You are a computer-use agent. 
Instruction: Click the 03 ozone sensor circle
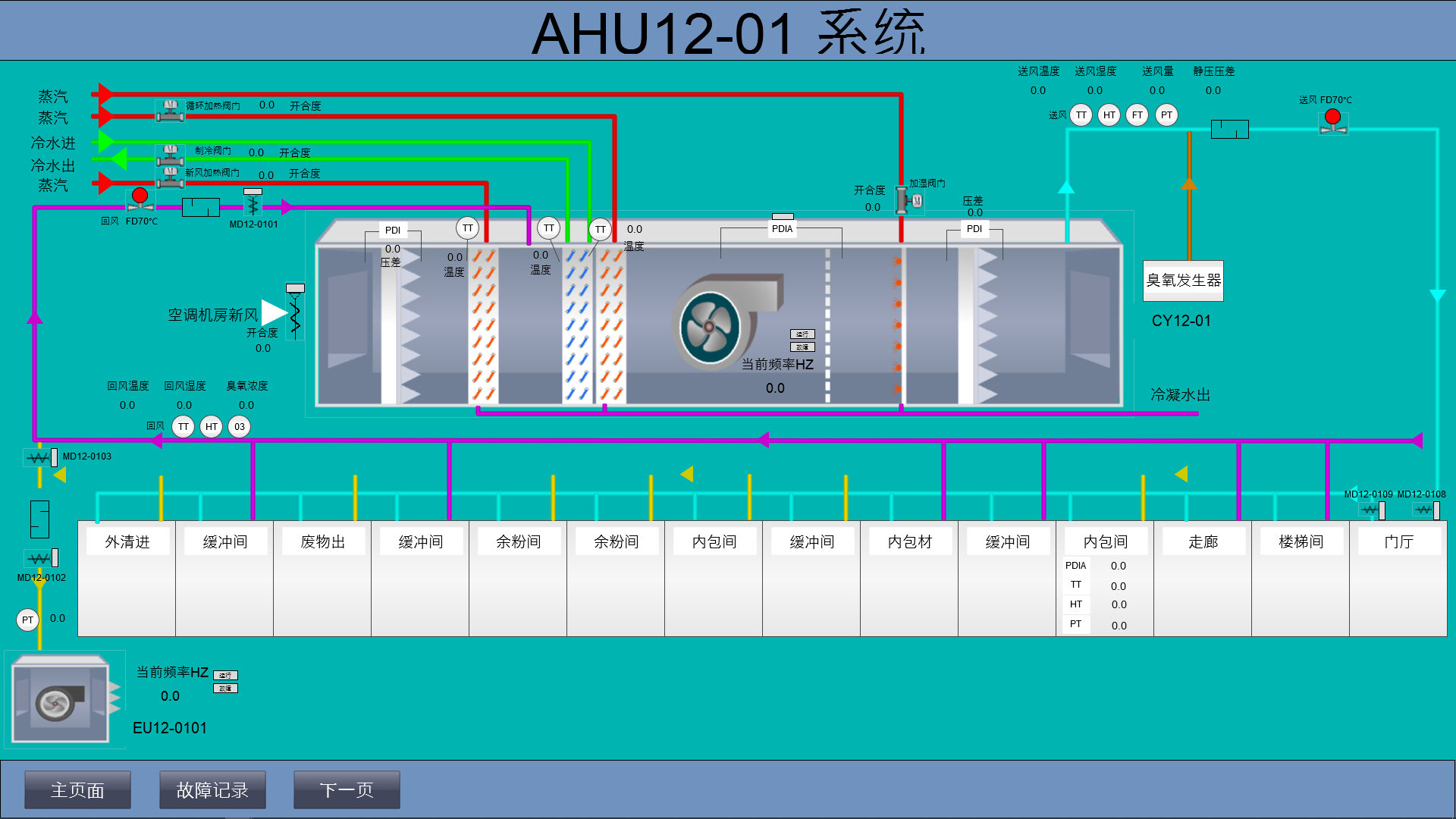(240, 427)
